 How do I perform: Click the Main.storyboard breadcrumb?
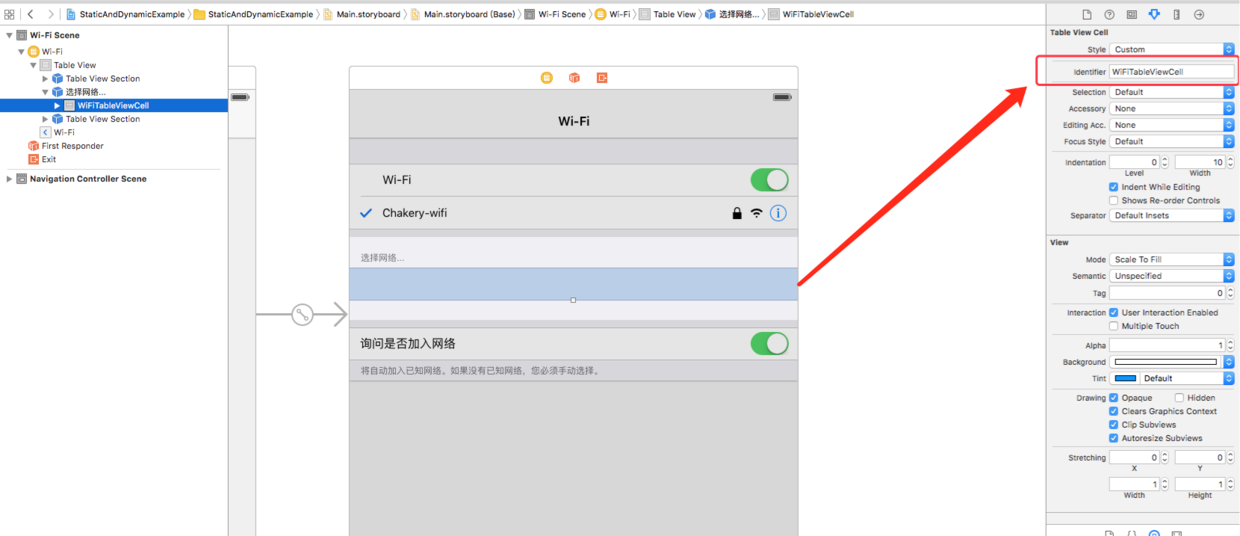click(362, 15)
